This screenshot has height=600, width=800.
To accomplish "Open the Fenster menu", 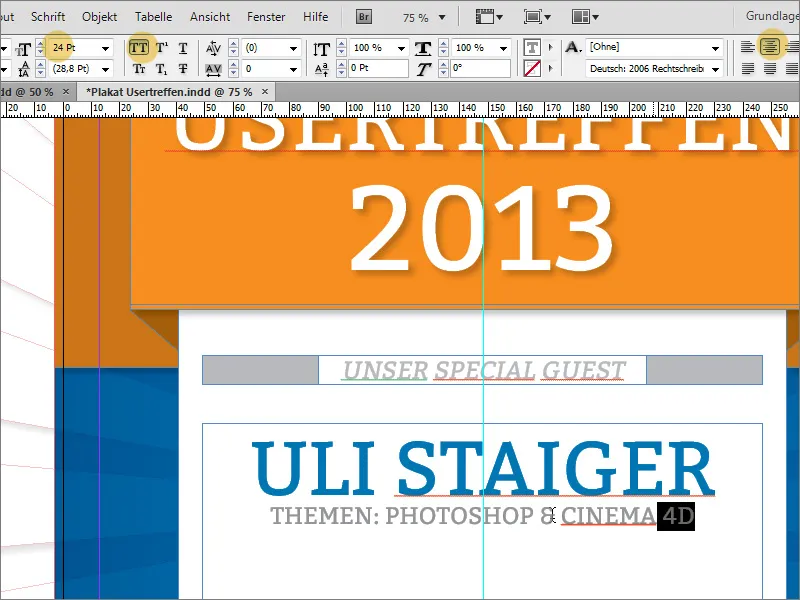I will pyautogui.click(x=266, y=17).
